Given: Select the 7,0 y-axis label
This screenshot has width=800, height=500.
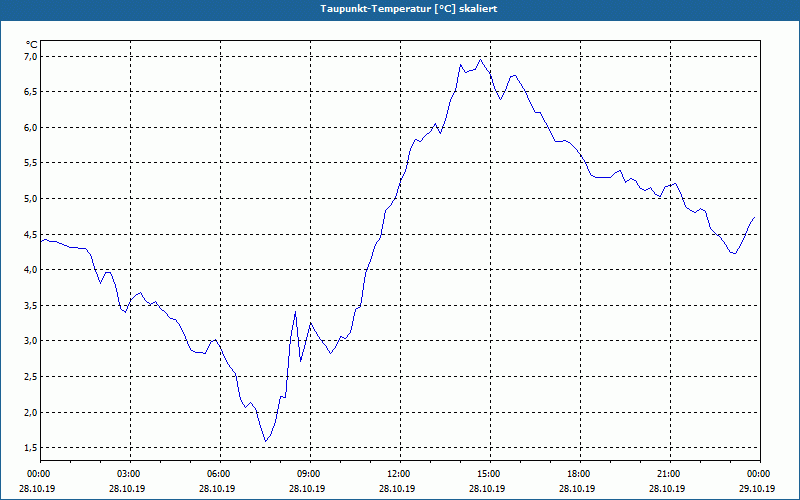Looking at the screenshot, I should point(31,56).
